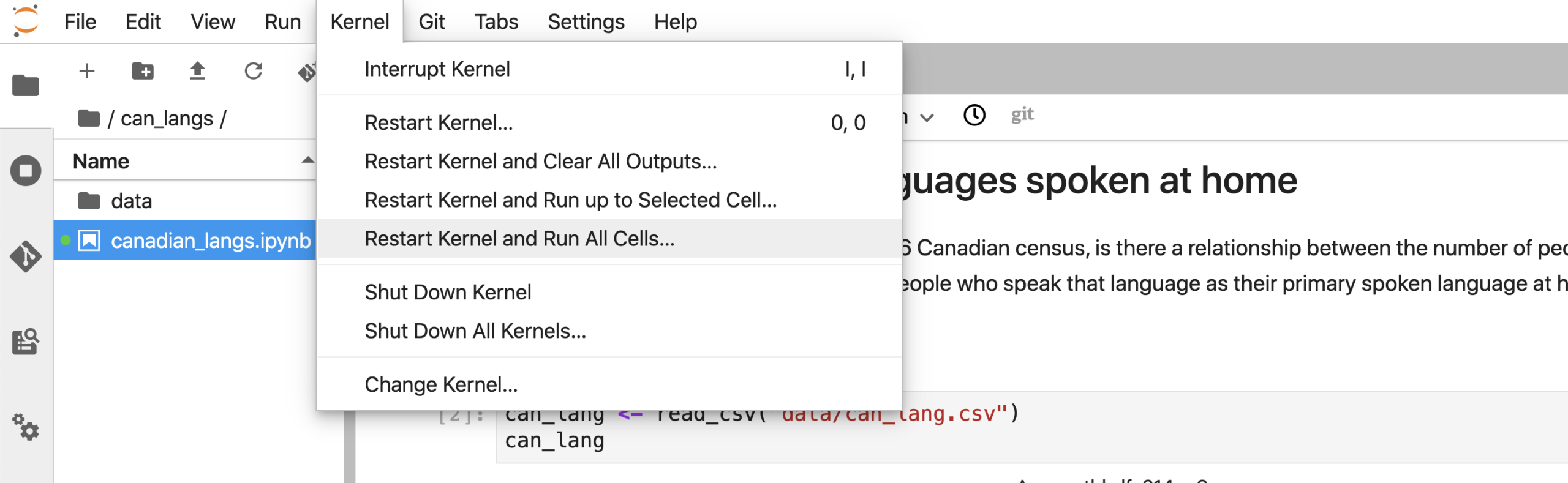
Task: Open the table of contents sidebar icon
Action: click(x=25, y=342)
